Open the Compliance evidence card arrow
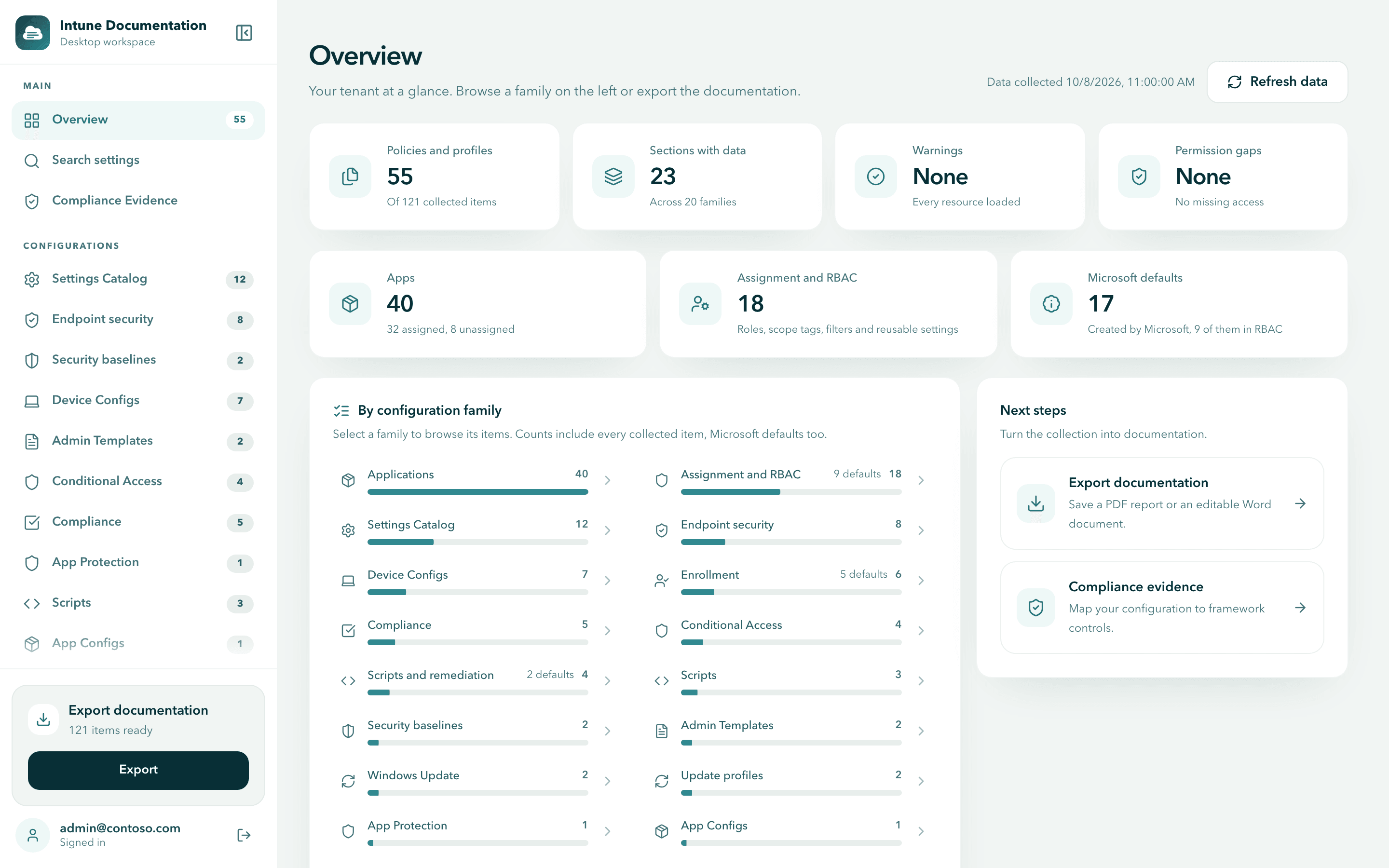This screenshot has width=1389, height=868. pos(1300,608)
